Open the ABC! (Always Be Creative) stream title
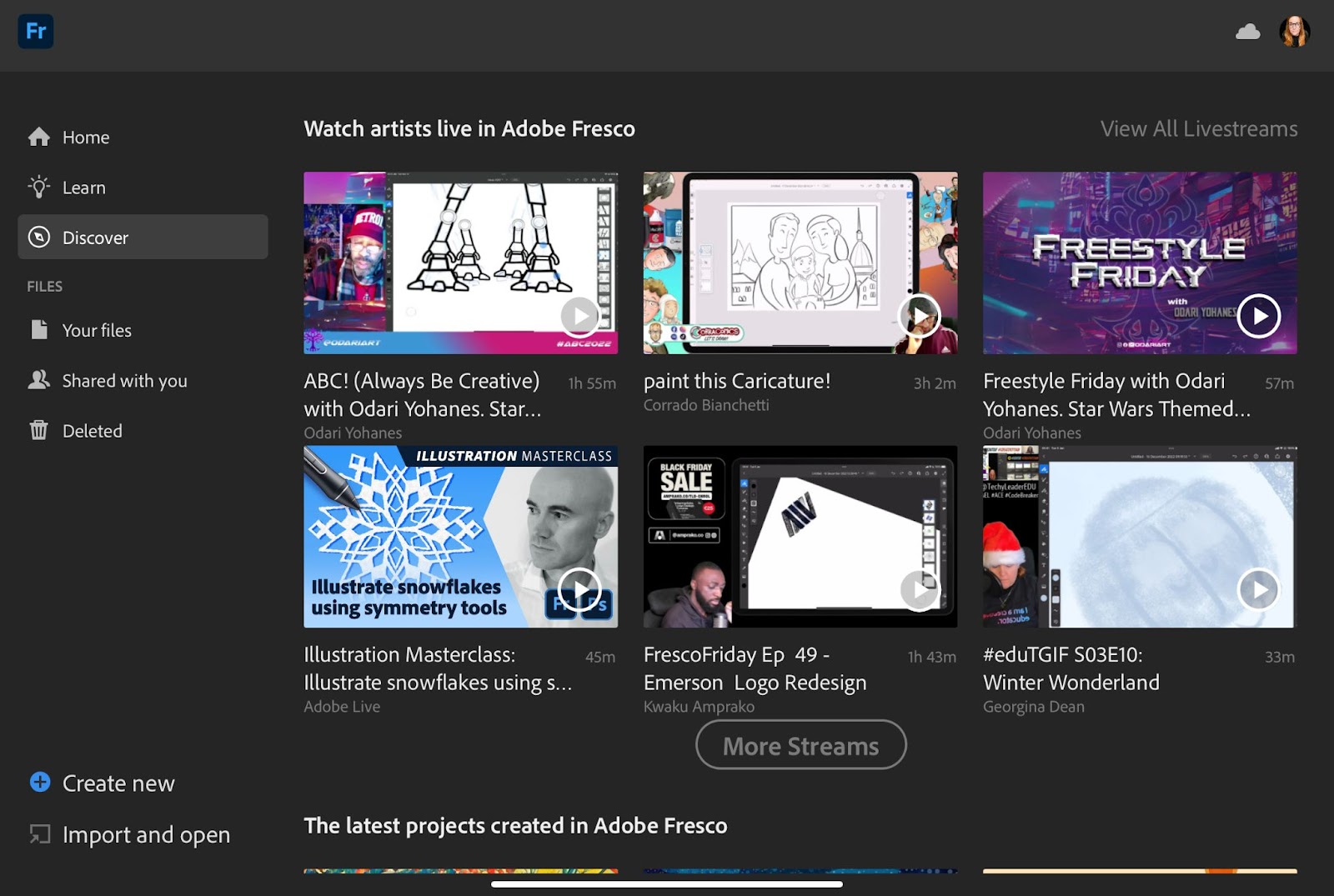1334x896 pixels. tap(423, 394)
